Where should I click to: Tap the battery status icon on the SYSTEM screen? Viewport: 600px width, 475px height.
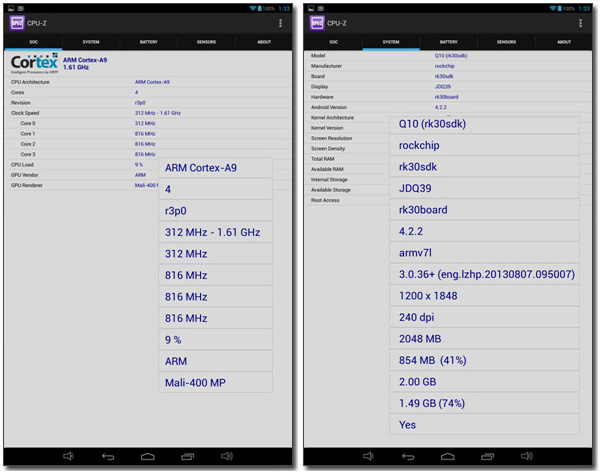point(559,8)
